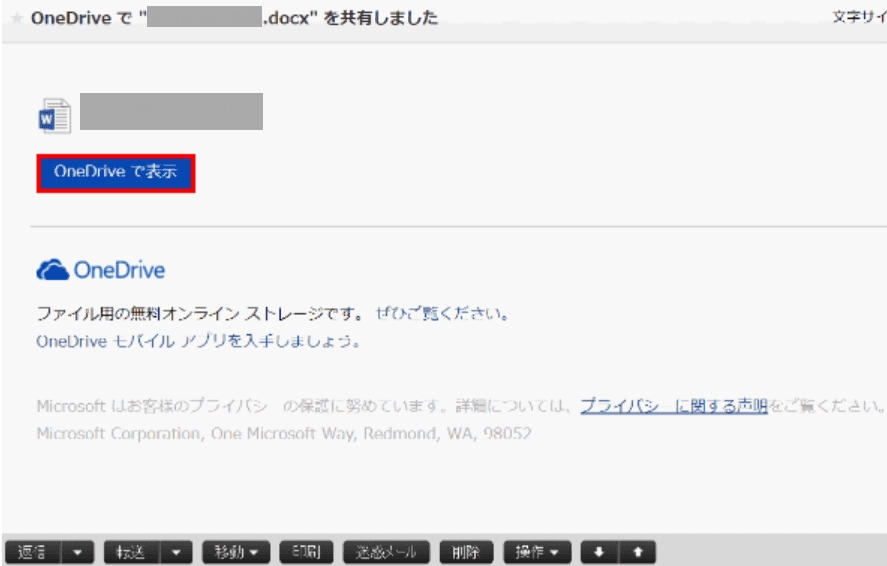The height and width of the screenshot is (566, 887).
Task: Open the 操作 actions dropdown
Action: (x=537, y=552)
